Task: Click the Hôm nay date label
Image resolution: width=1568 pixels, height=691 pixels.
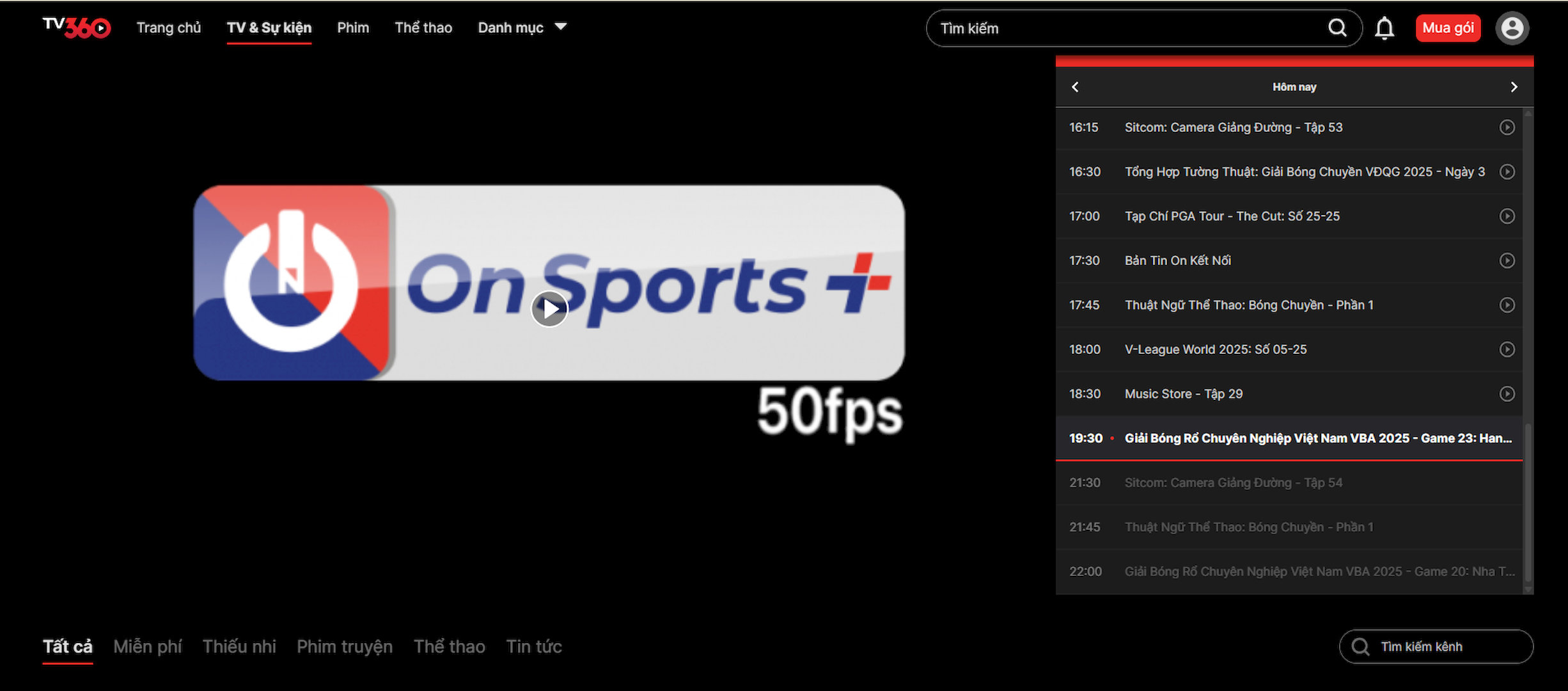Action: tap(1294, 87)
